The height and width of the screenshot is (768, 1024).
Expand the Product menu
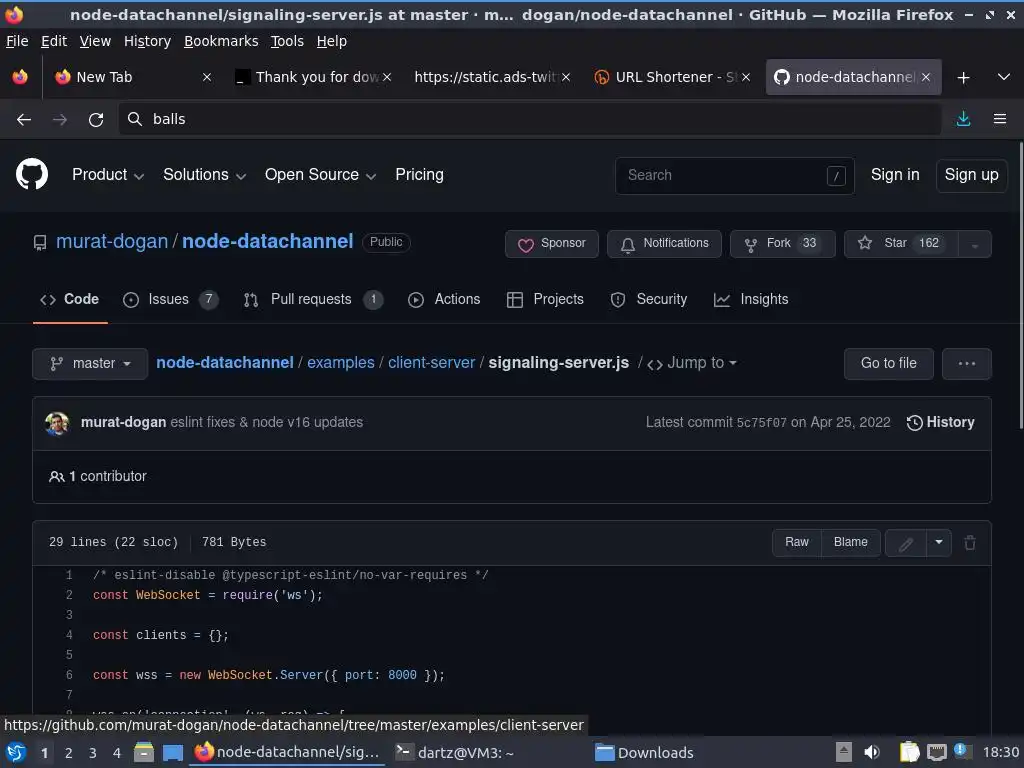[x=108, y=175]
